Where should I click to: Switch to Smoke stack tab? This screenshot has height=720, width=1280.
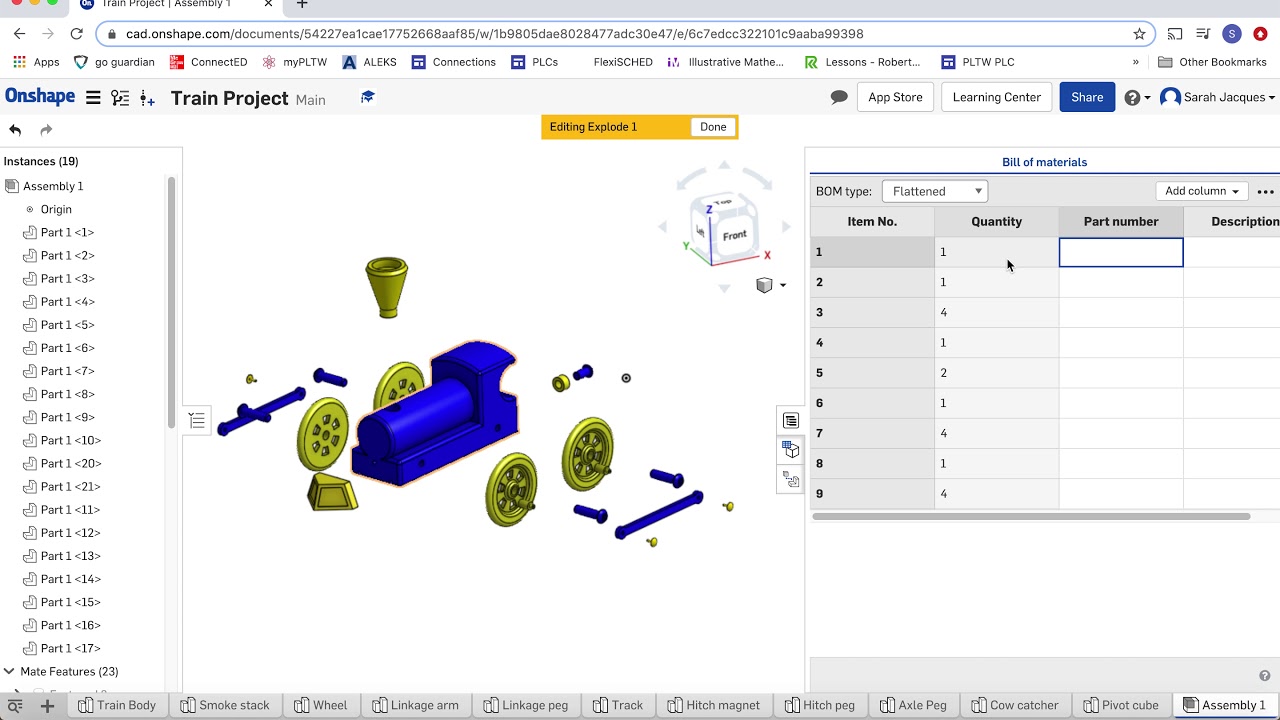[x=225, y=705]
